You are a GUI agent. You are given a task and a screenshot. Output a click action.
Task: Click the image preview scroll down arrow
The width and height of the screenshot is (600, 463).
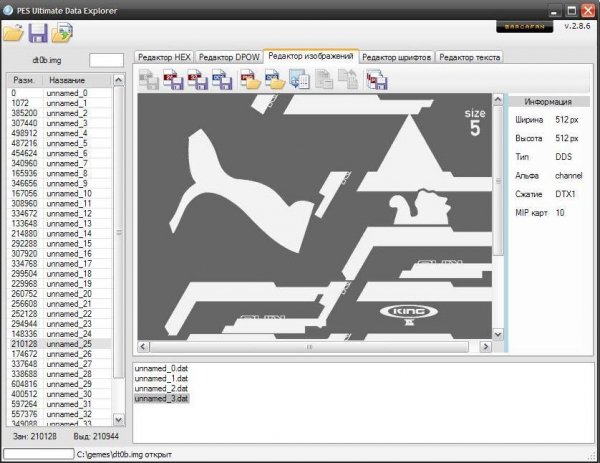point(498,334)
